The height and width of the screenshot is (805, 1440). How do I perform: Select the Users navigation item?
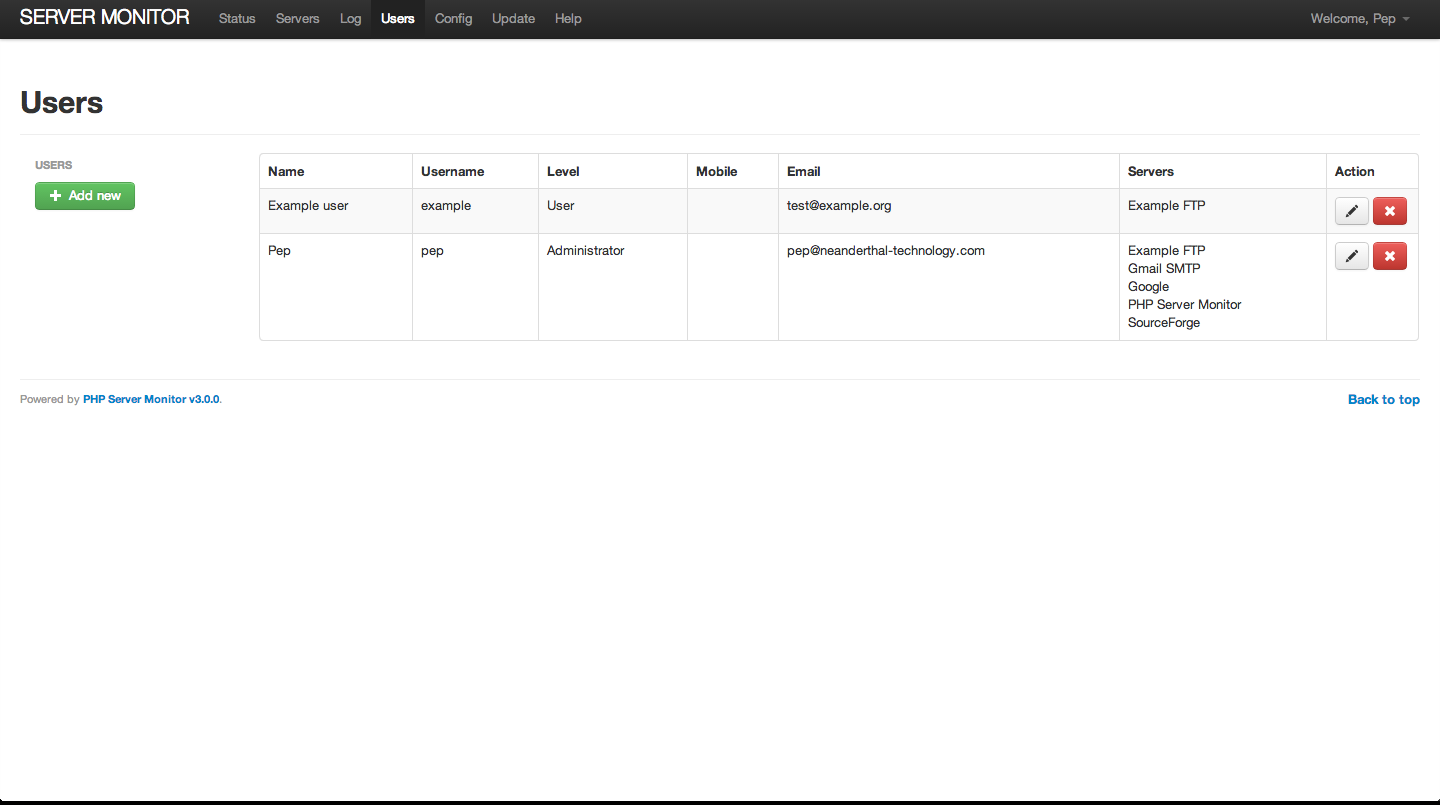(x=397, y=18)
